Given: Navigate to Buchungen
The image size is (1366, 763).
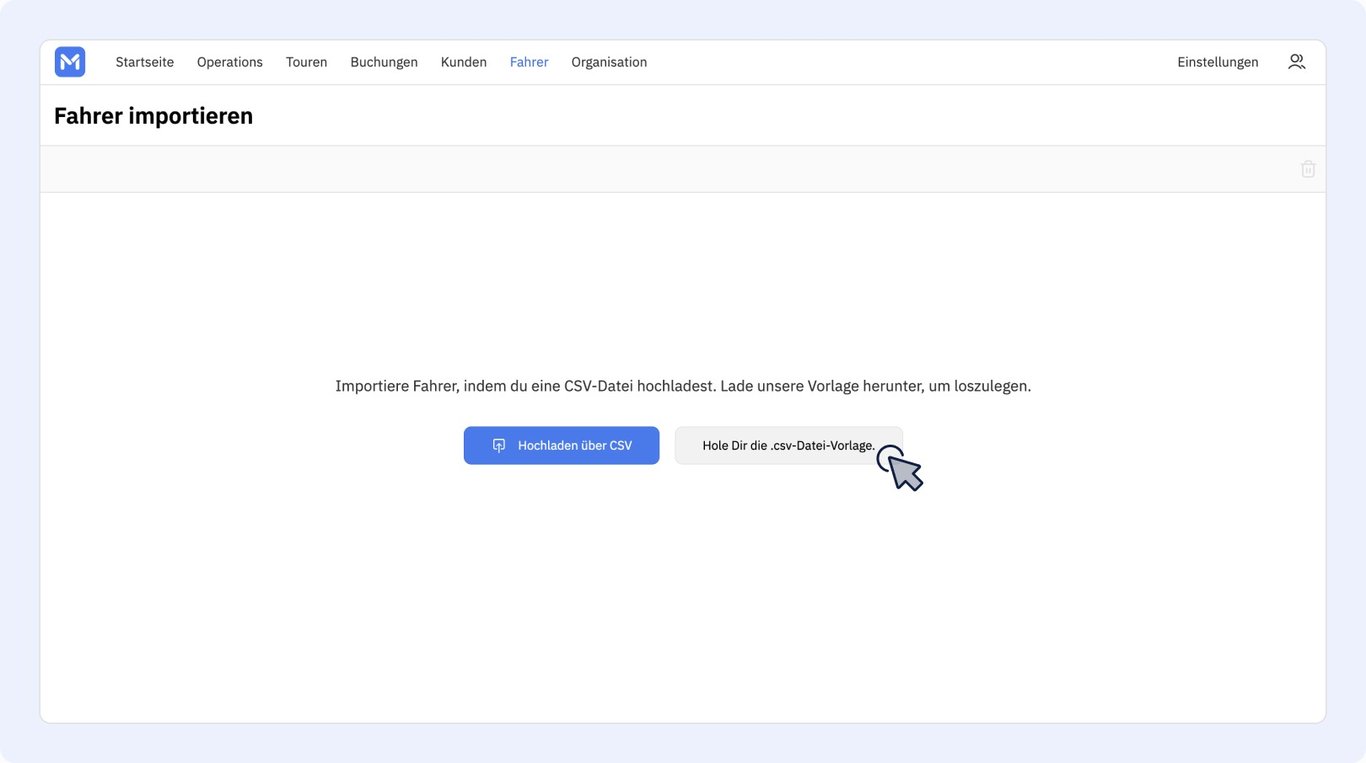Looking at the screenshot, I should pyautogui.click(x=384, y=62).
